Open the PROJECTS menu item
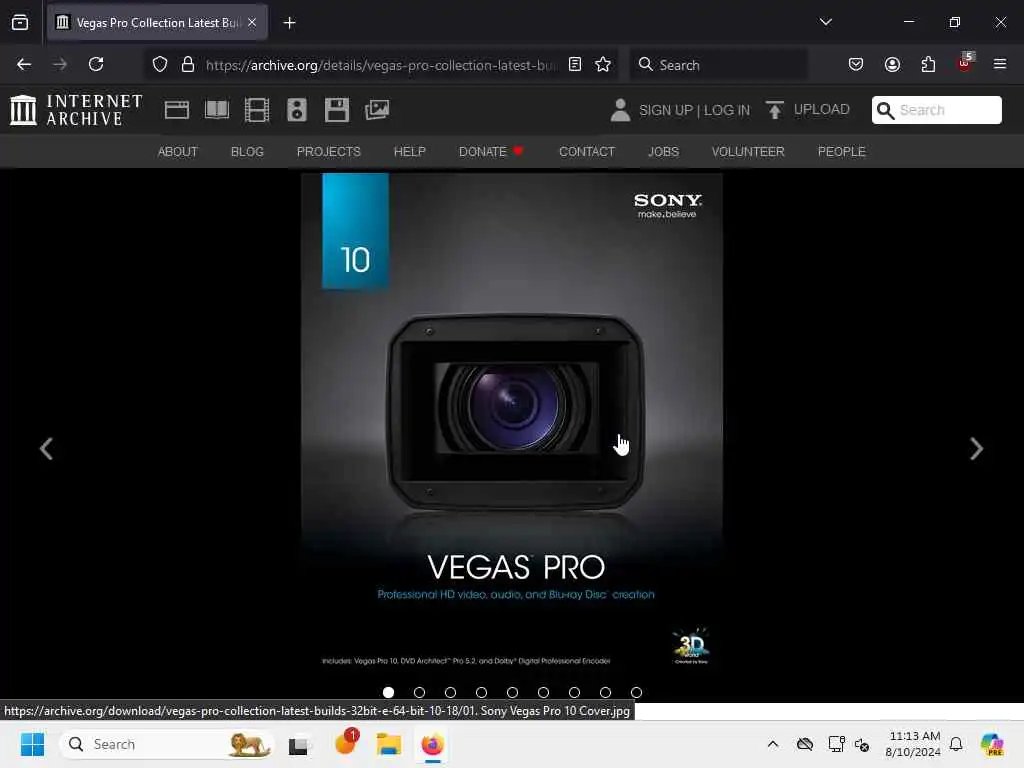The image size is (1024, 768). click(328, 152)
